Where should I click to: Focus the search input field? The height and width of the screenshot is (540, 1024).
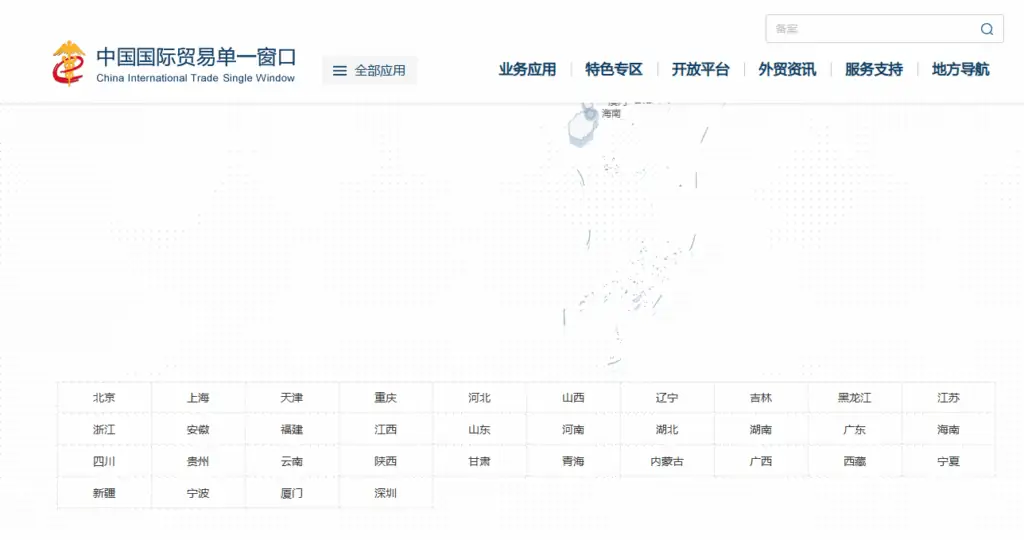870,29
